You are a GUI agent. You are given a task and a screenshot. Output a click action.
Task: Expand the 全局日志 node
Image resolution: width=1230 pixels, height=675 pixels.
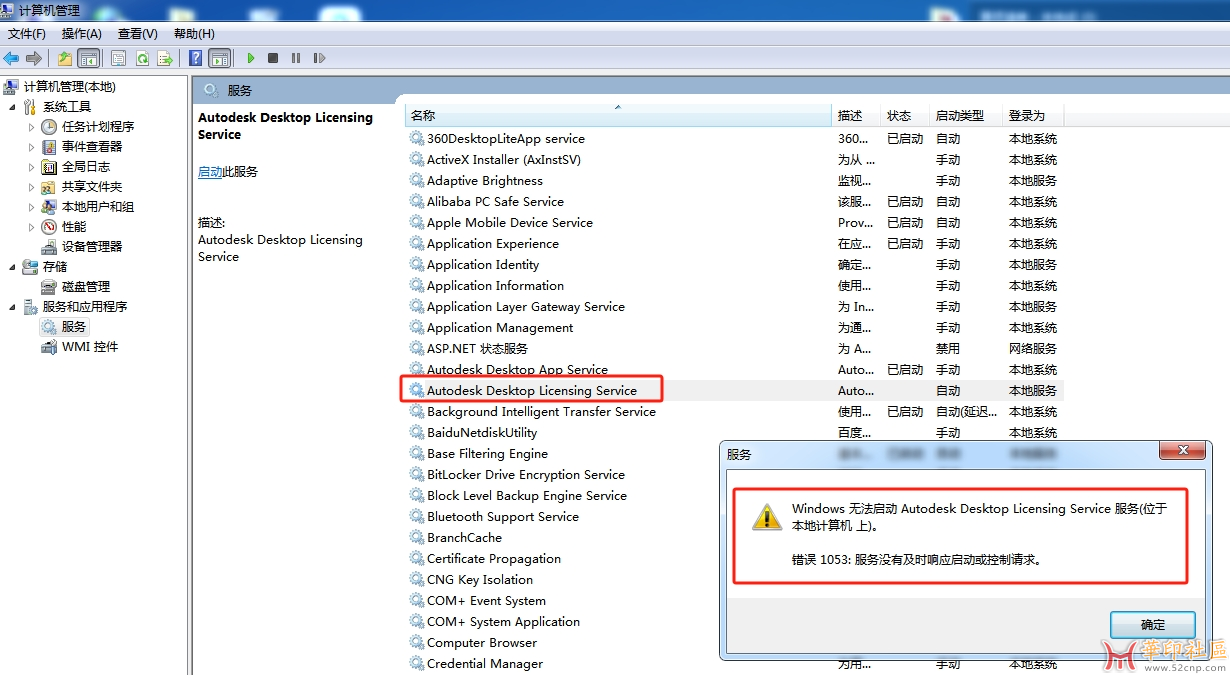coord(32,167)
